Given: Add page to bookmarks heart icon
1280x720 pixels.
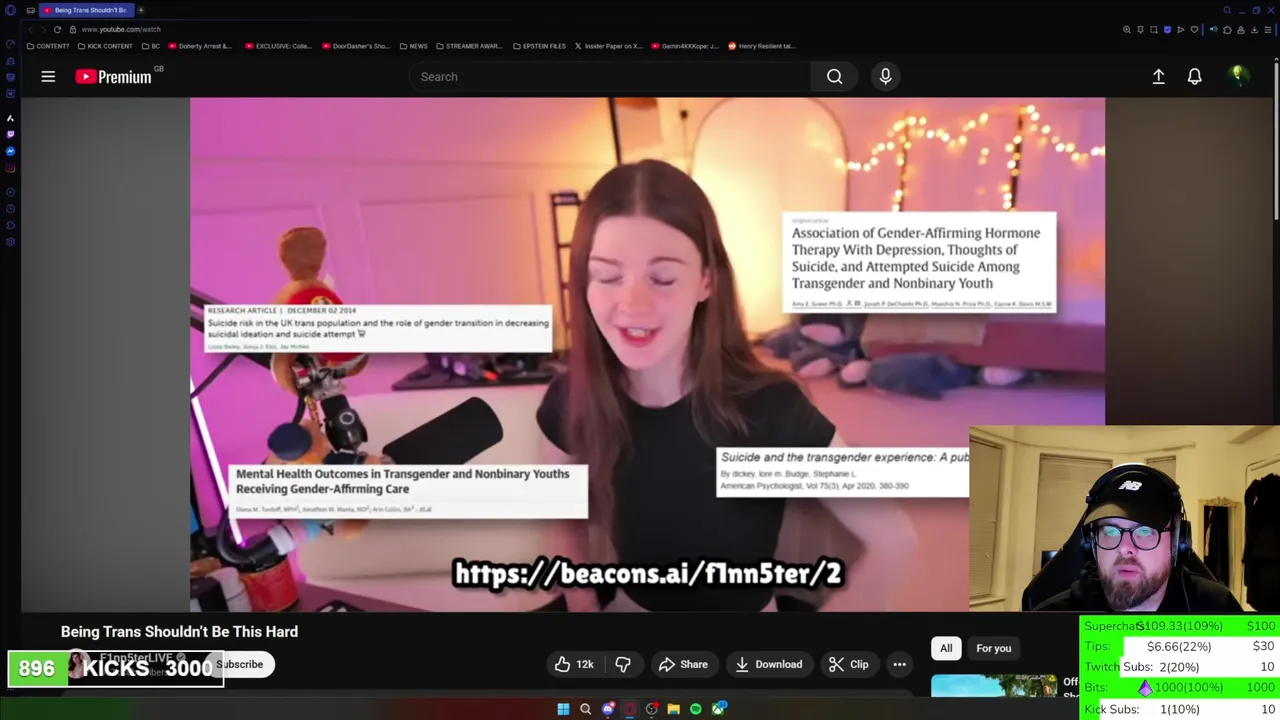Looking at the screenshot, I should (x=1194, y=30).
